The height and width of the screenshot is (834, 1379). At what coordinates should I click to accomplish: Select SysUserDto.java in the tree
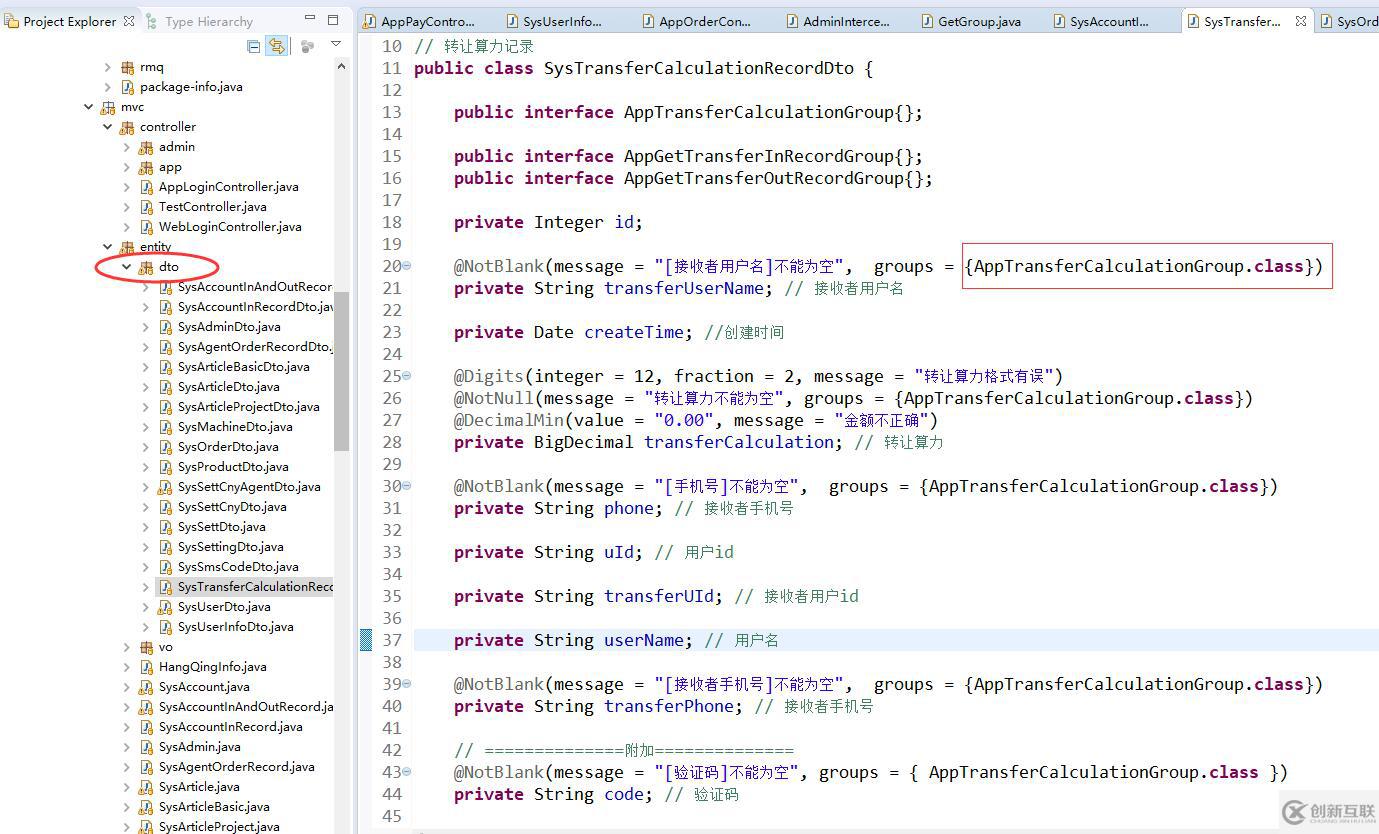click(x=224, y=607)
